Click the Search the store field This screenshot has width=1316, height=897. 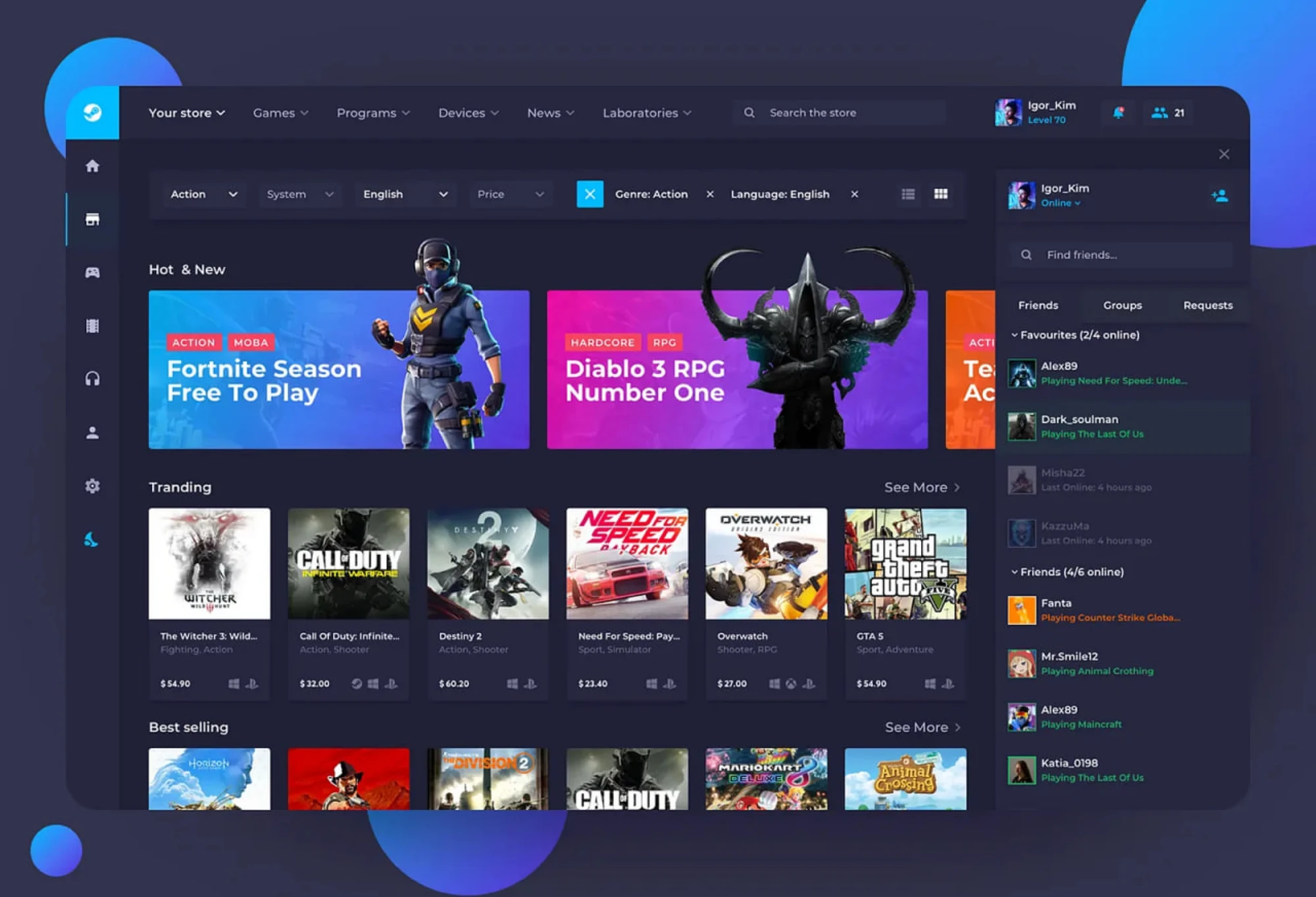click(839, 113)
